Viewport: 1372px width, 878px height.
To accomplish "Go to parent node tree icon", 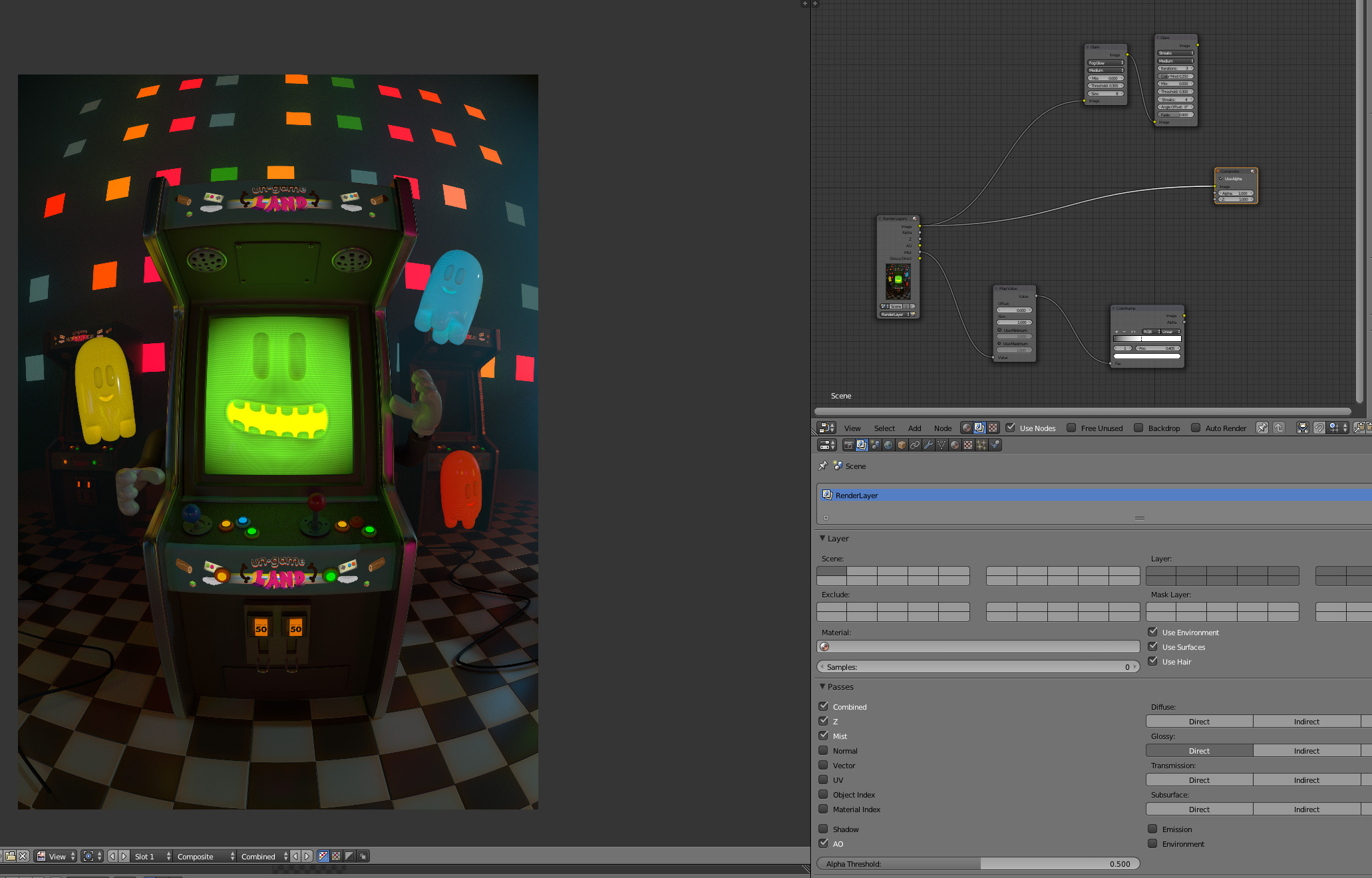I will 1278,428.
